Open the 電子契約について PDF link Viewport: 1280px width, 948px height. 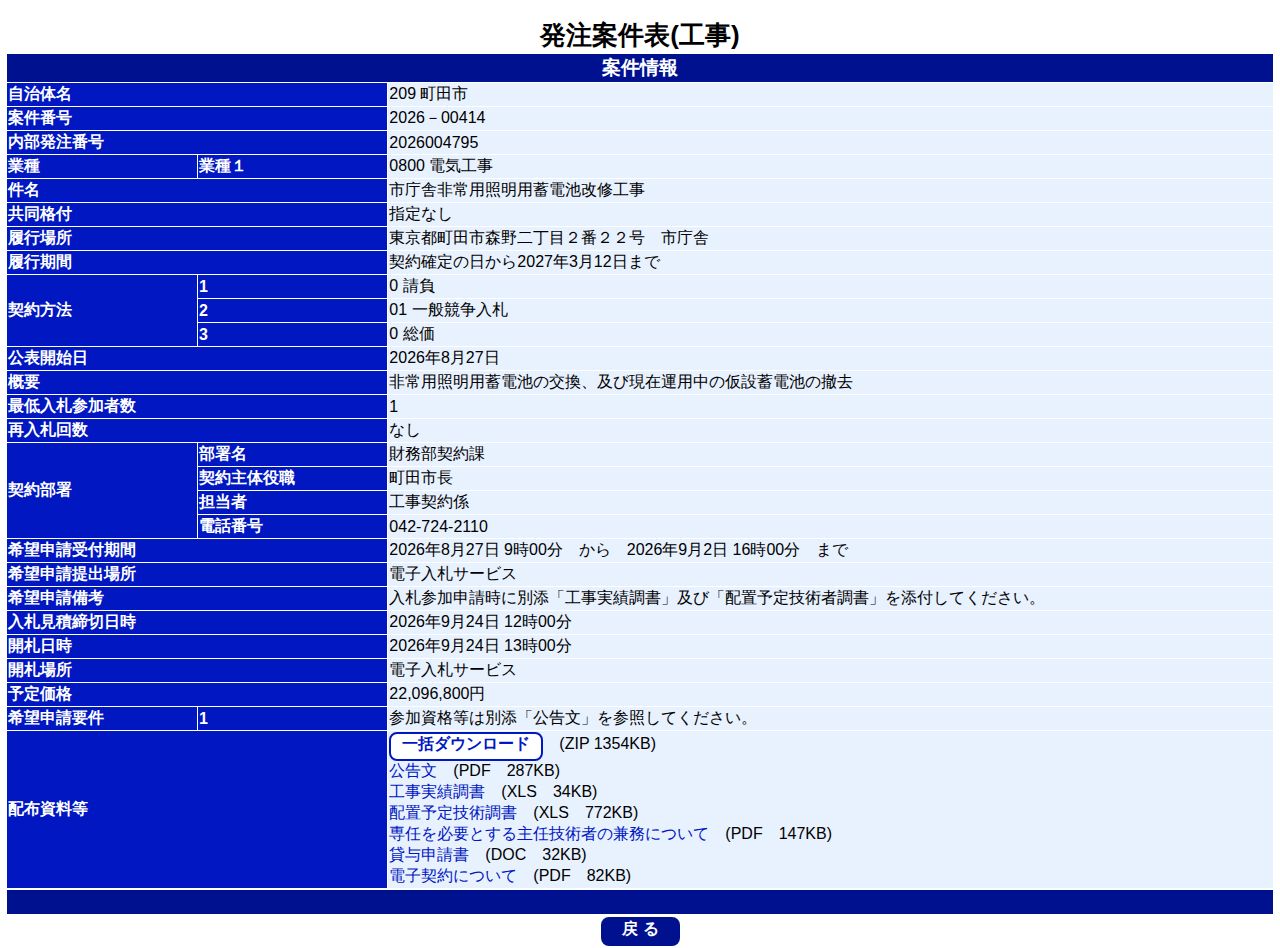(453, 876)
